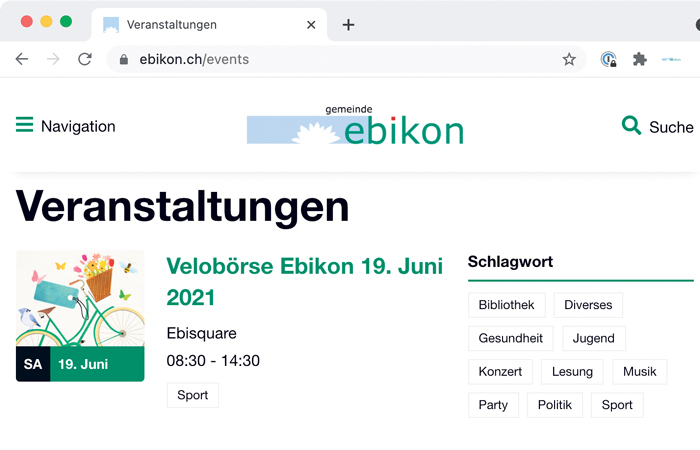Click the gemeinde ebikon logo

(x=355, y=125)
